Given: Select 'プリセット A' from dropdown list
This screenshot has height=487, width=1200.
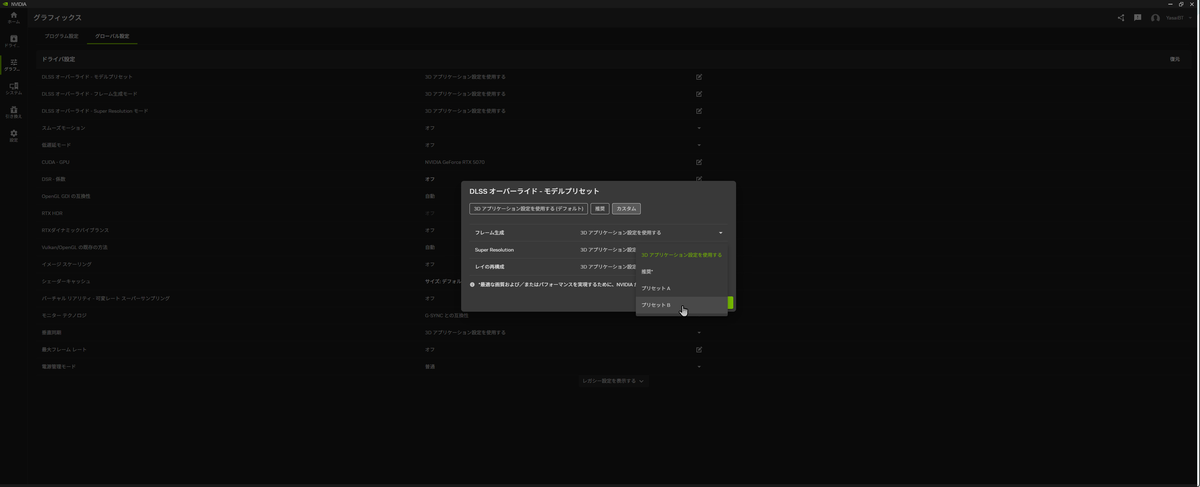Looking at the screenshot, I should coord(682,288).
